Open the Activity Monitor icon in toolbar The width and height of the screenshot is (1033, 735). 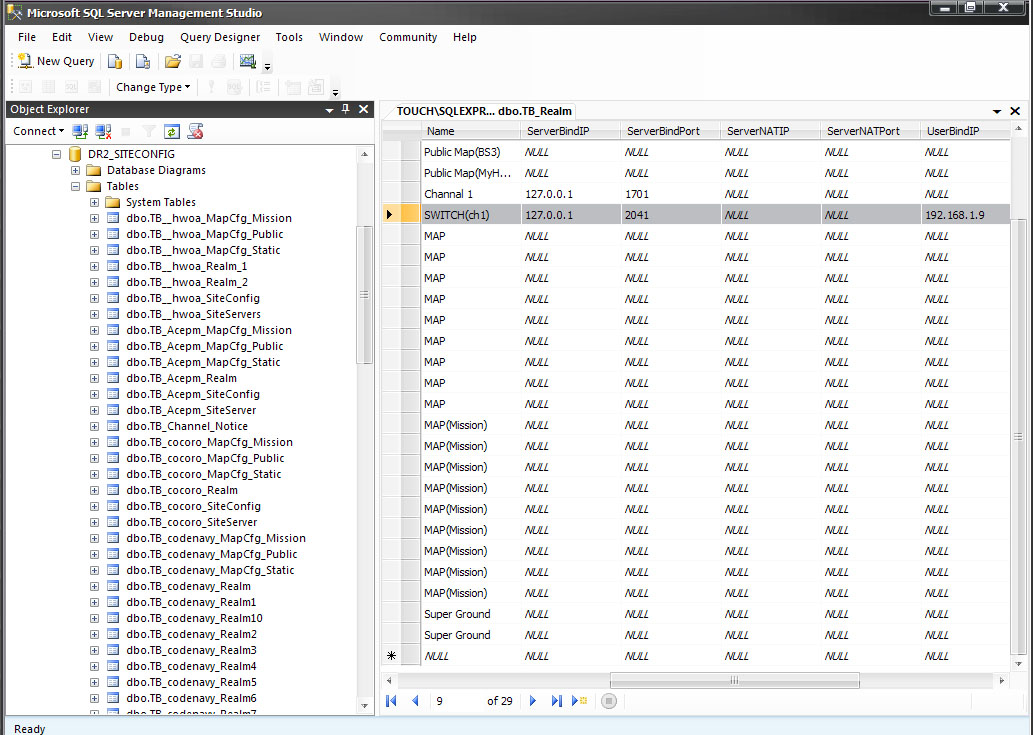click(248, 61)
